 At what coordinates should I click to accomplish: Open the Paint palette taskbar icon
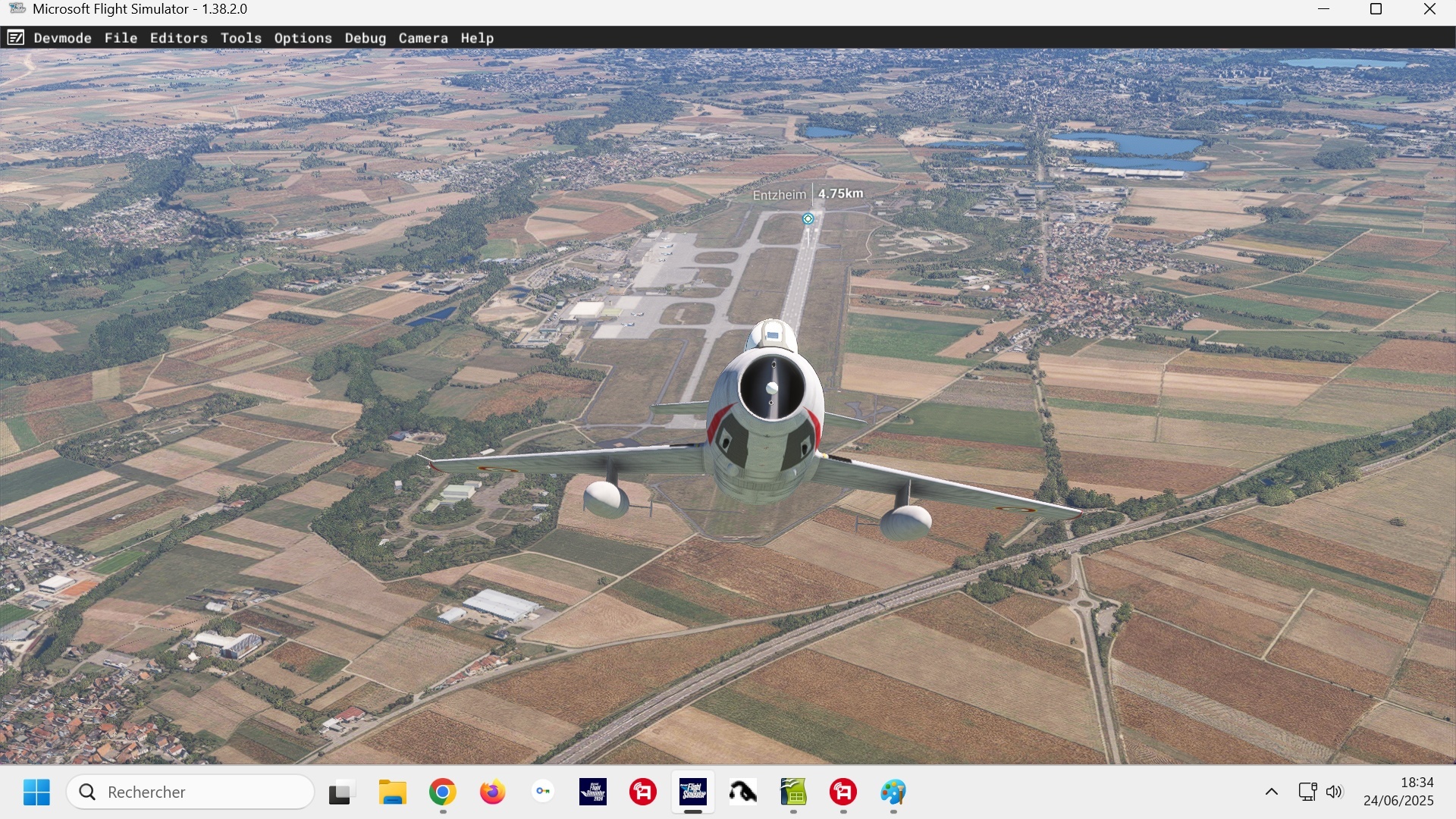[x=893, y=792]
